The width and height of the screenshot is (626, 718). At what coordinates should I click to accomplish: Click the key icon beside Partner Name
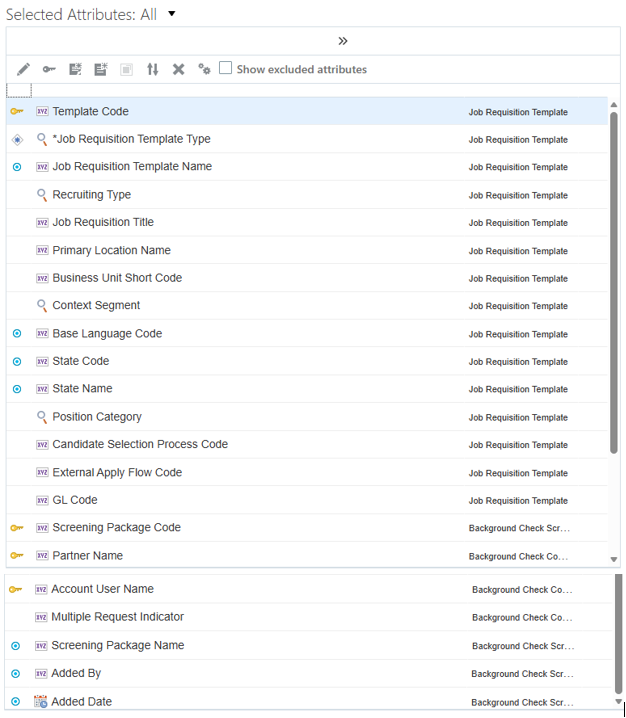point(17,555)
